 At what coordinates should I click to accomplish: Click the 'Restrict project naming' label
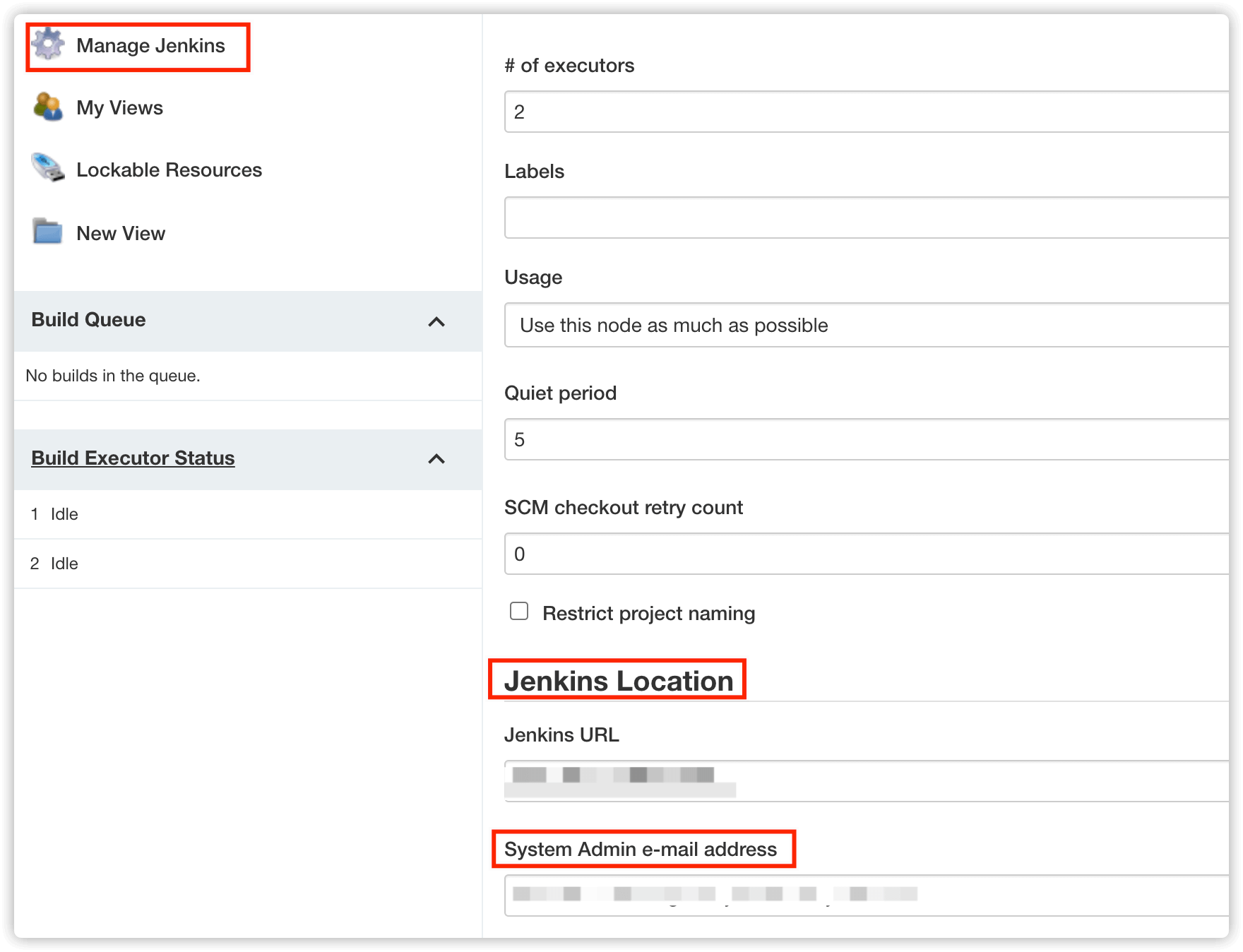(648, 614)
